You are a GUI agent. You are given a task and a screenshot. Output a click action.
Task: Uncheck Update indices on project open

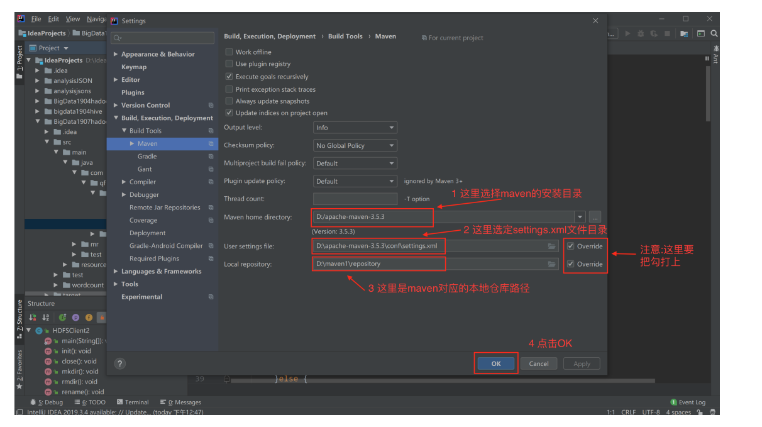click(x=229, y=113)
